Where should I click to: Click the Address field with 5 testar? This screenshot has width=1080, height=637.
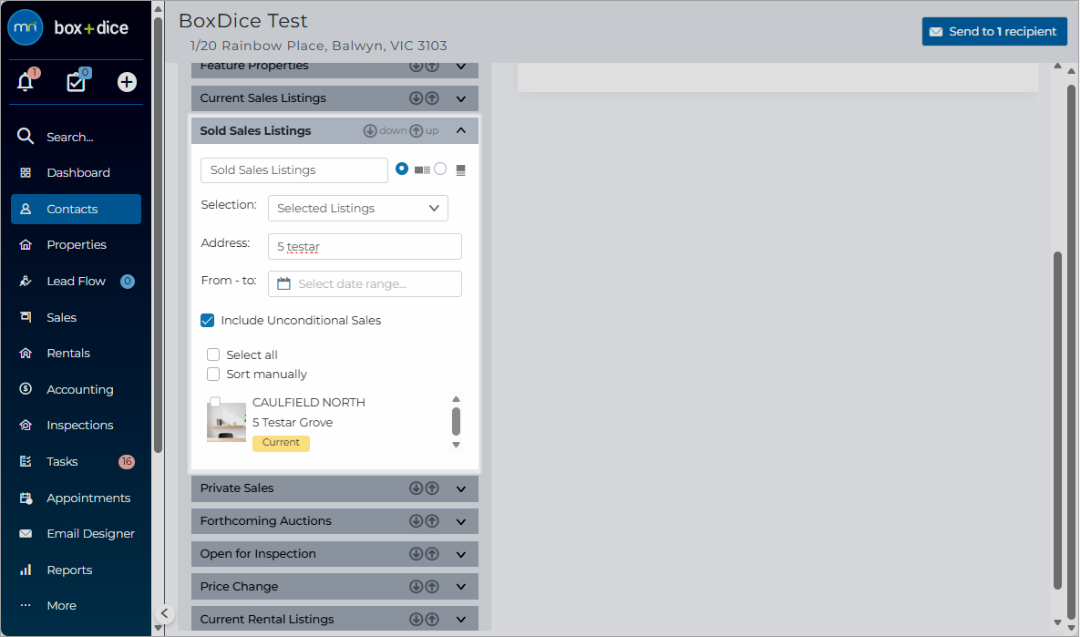pyautogui.click(x=364, y=247)
